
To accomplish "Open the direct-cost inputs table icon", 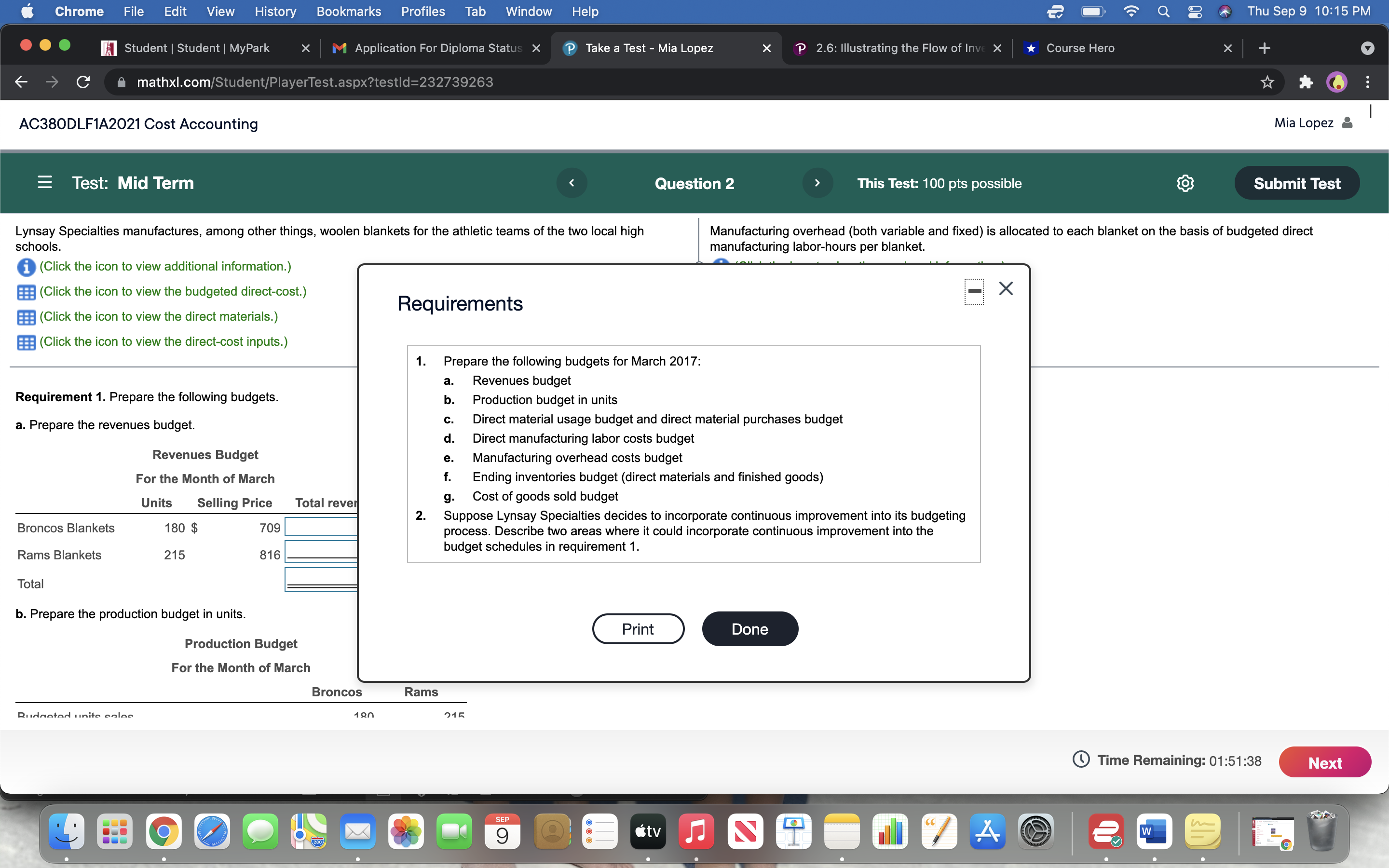I will pos(27,343).
